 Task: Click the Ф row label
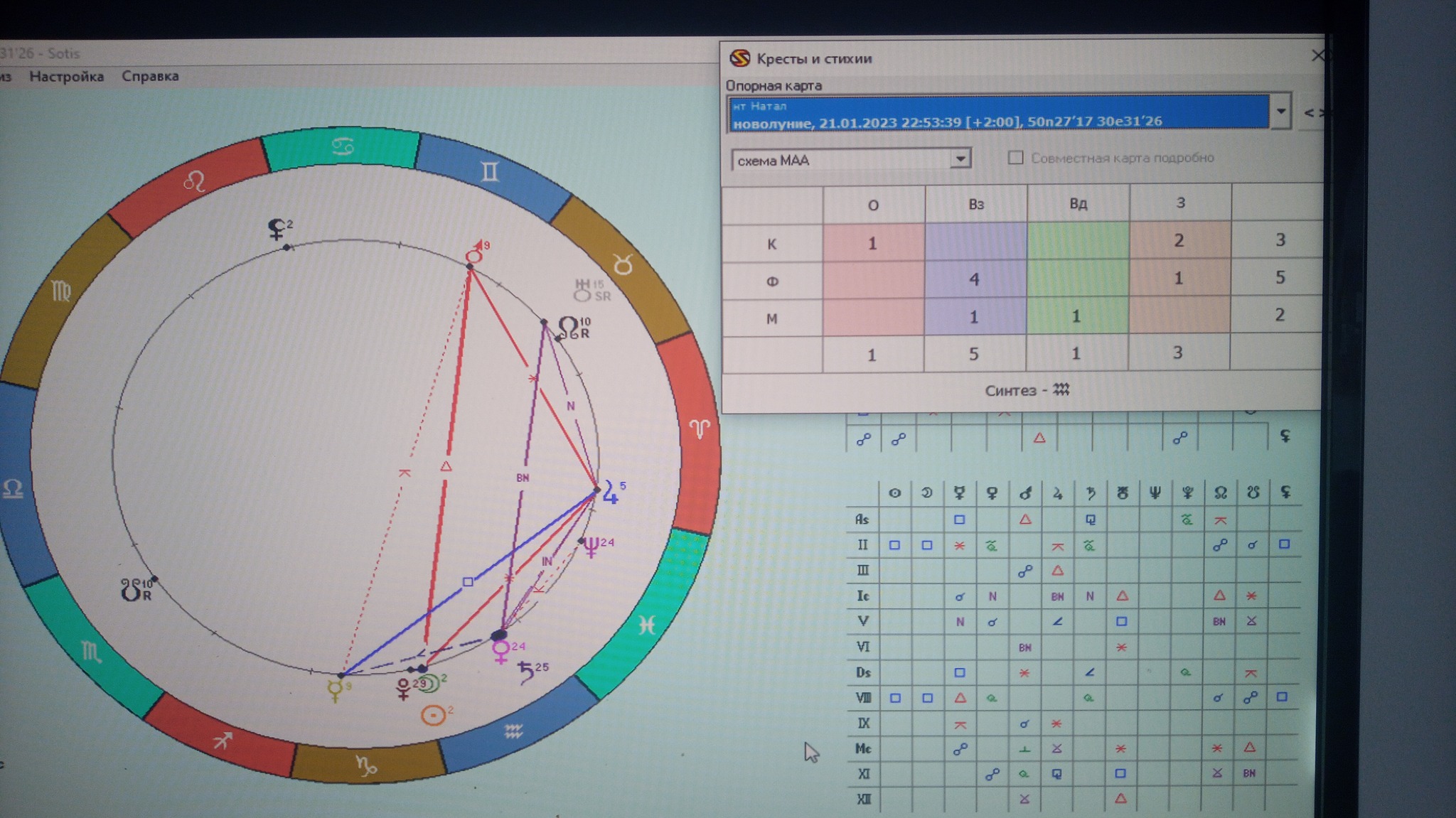772,281
